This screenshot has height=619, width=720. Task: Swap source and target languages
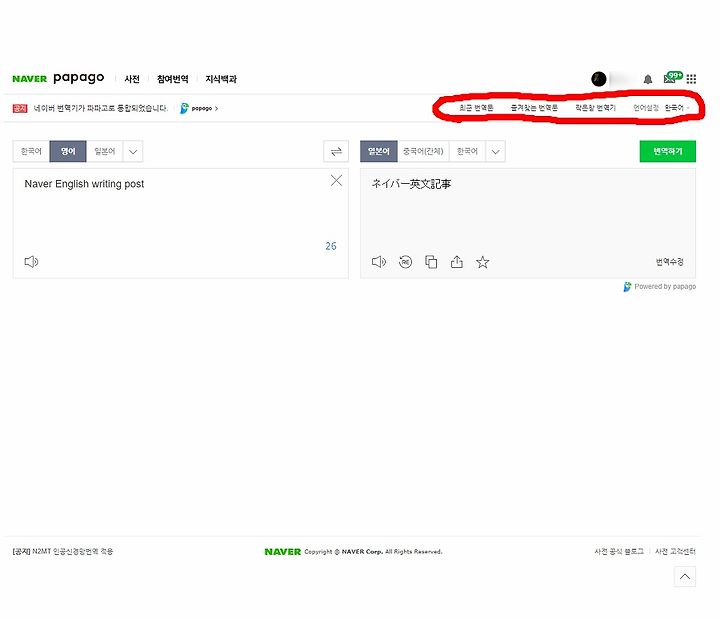point(336,151)
